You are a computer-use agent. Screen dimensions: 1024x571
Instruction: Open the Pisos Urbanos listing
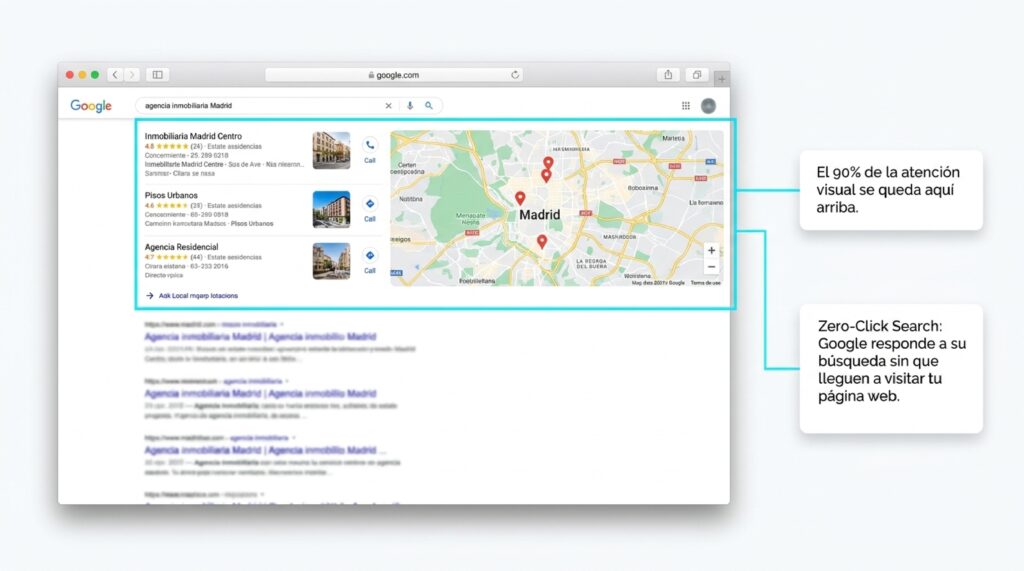tap(171, 195)
